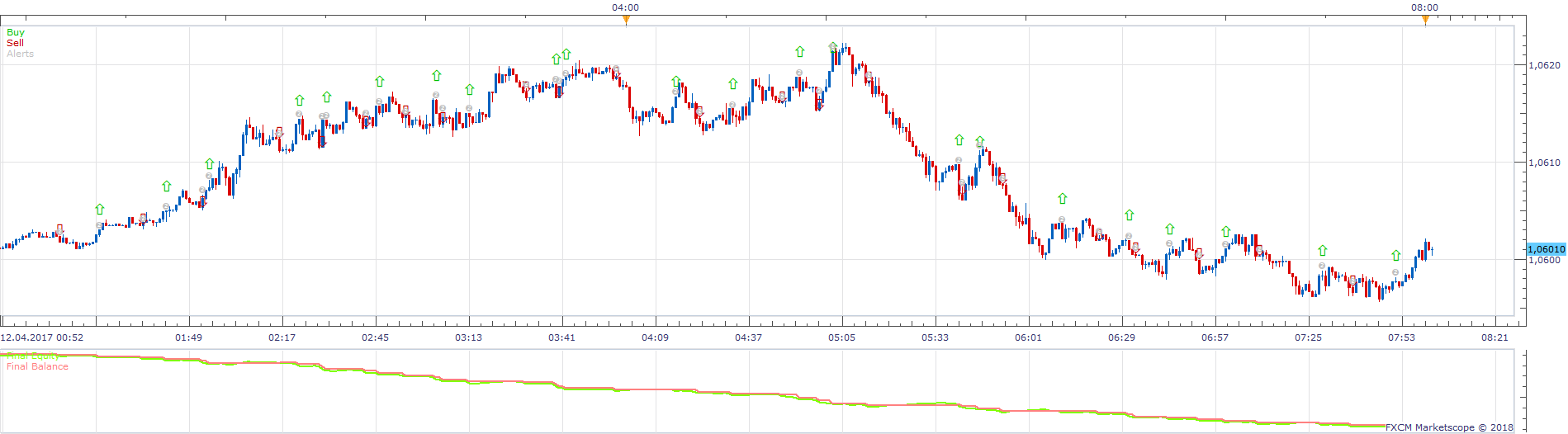
Task: Select the green Buy legend label
Action: tap(16, 32)
